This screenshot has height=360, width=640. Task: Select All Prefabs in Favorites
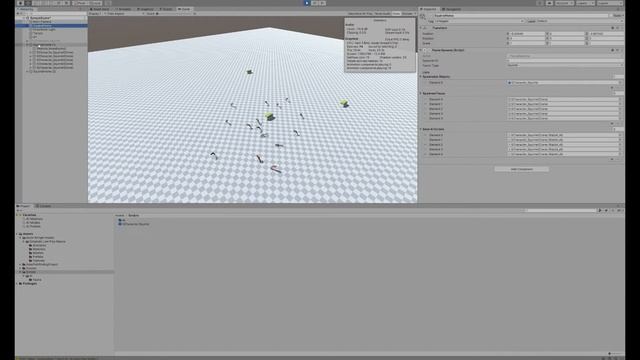[33, 226]
